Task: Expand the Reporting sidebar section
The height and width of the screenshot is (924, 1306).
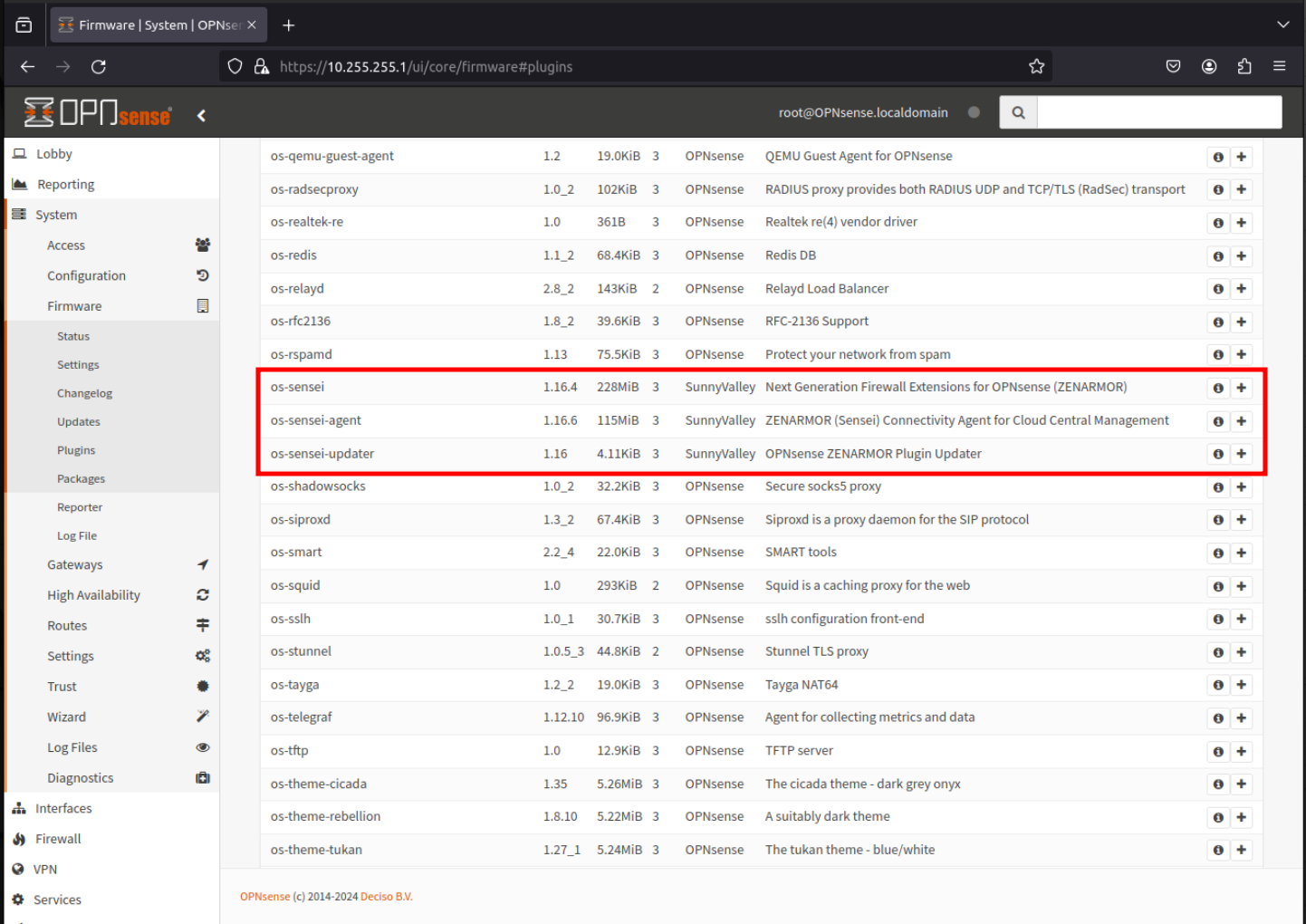Action: pyautogui.click(x=111, y=184)
